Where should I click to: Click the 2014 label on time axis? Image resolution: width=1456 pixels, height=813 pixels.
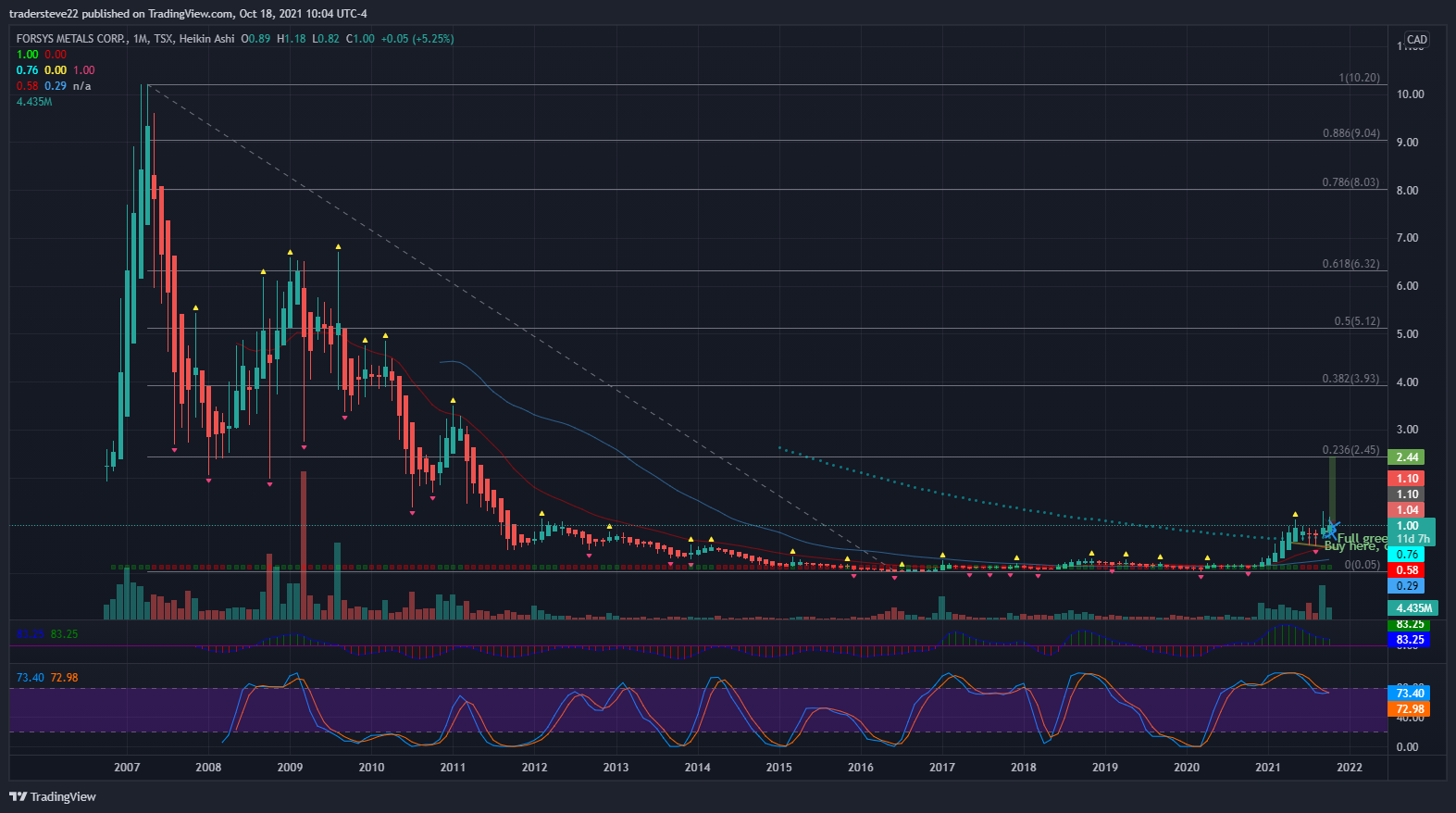pos(697,768)
